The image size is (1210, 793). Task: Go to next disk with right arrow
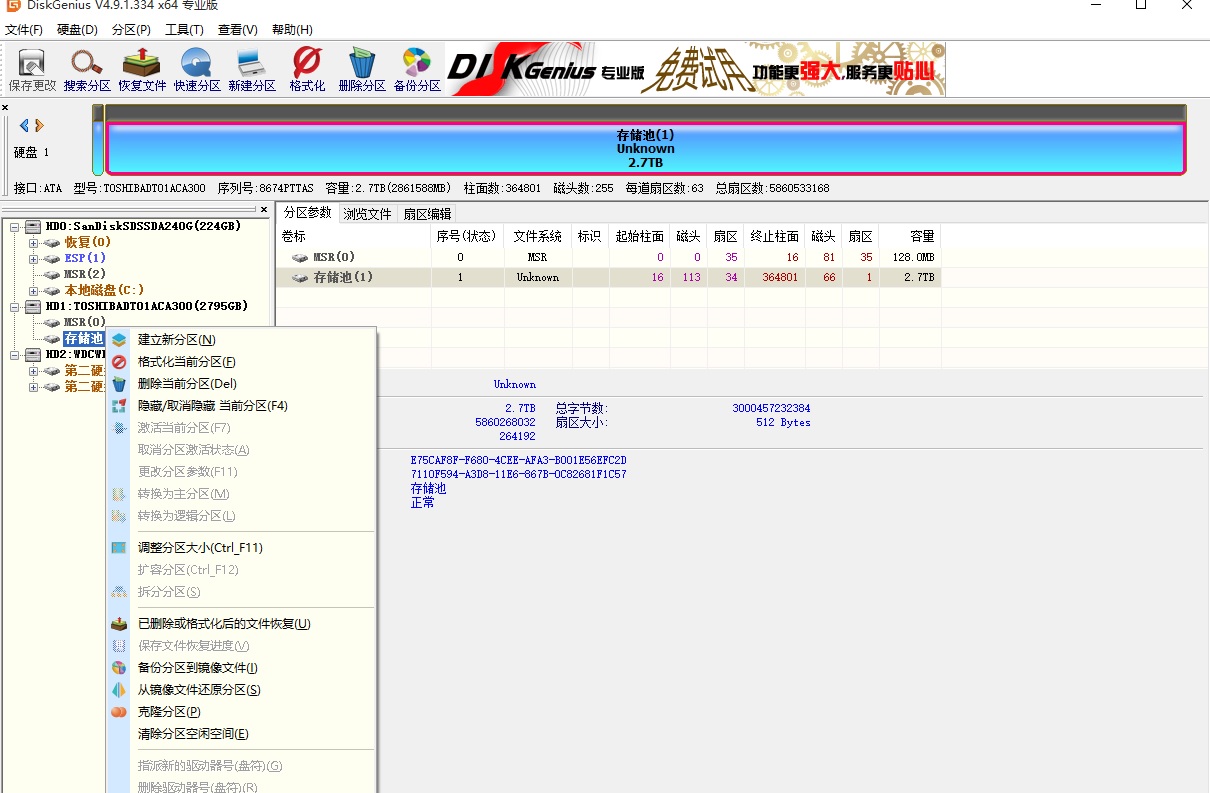[39, 126]
